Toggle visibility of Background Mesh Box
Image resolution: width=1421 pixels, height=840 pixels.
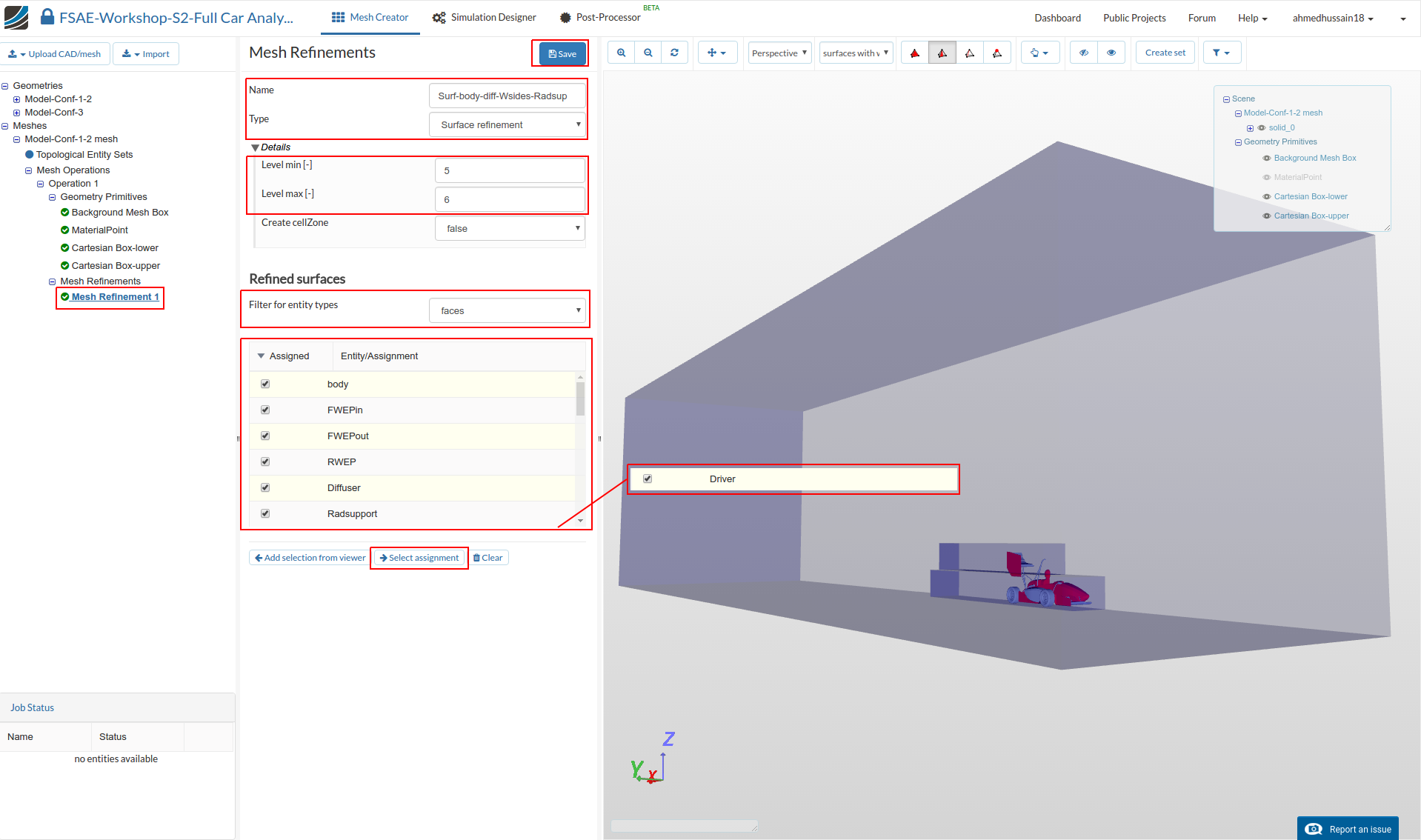[x=1267, y=159]
